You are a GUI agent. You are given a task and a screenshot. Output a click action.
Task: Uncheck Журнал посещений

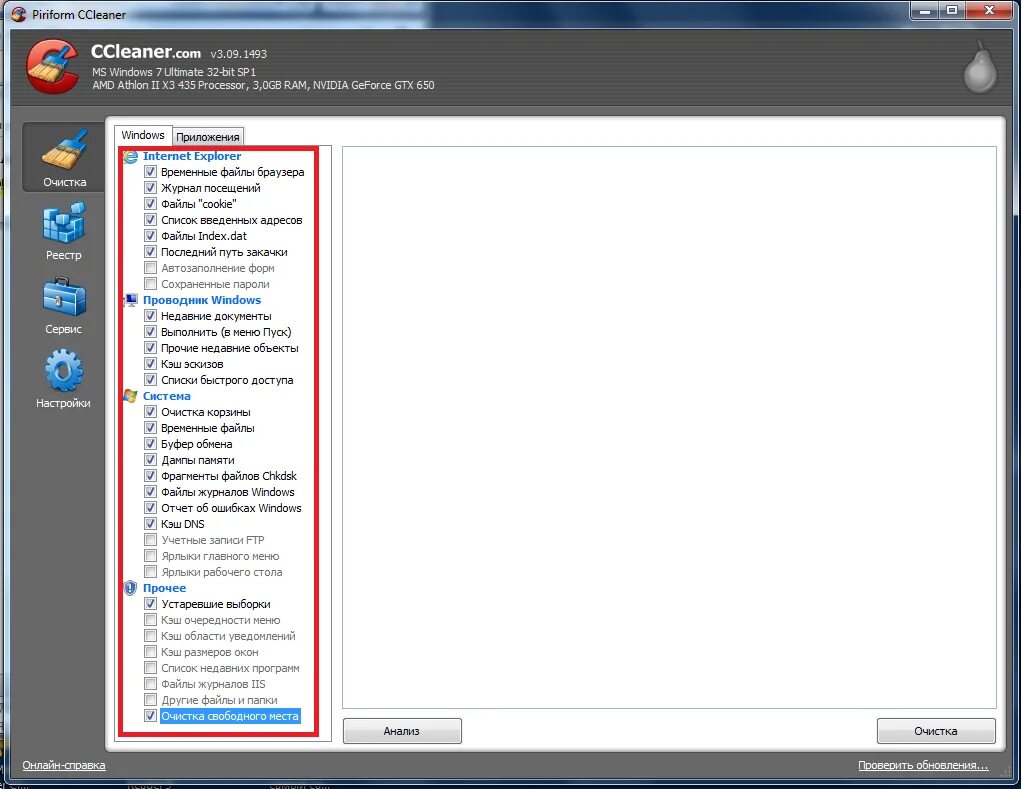[x=150, y=188]
